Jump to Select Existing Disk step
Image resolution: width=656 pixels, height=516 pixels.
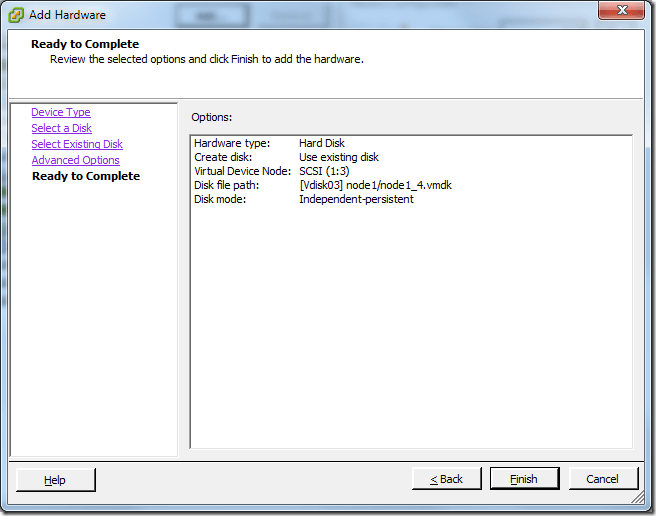77,144
